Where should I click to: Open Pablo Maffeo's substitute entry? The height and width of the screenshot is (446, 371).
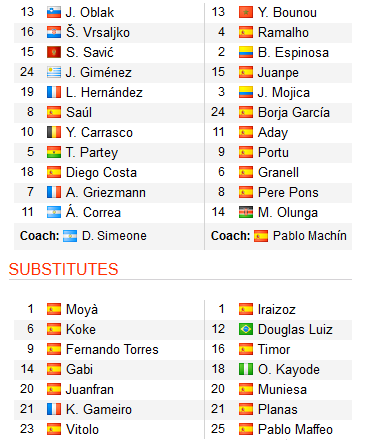[295, 430]
